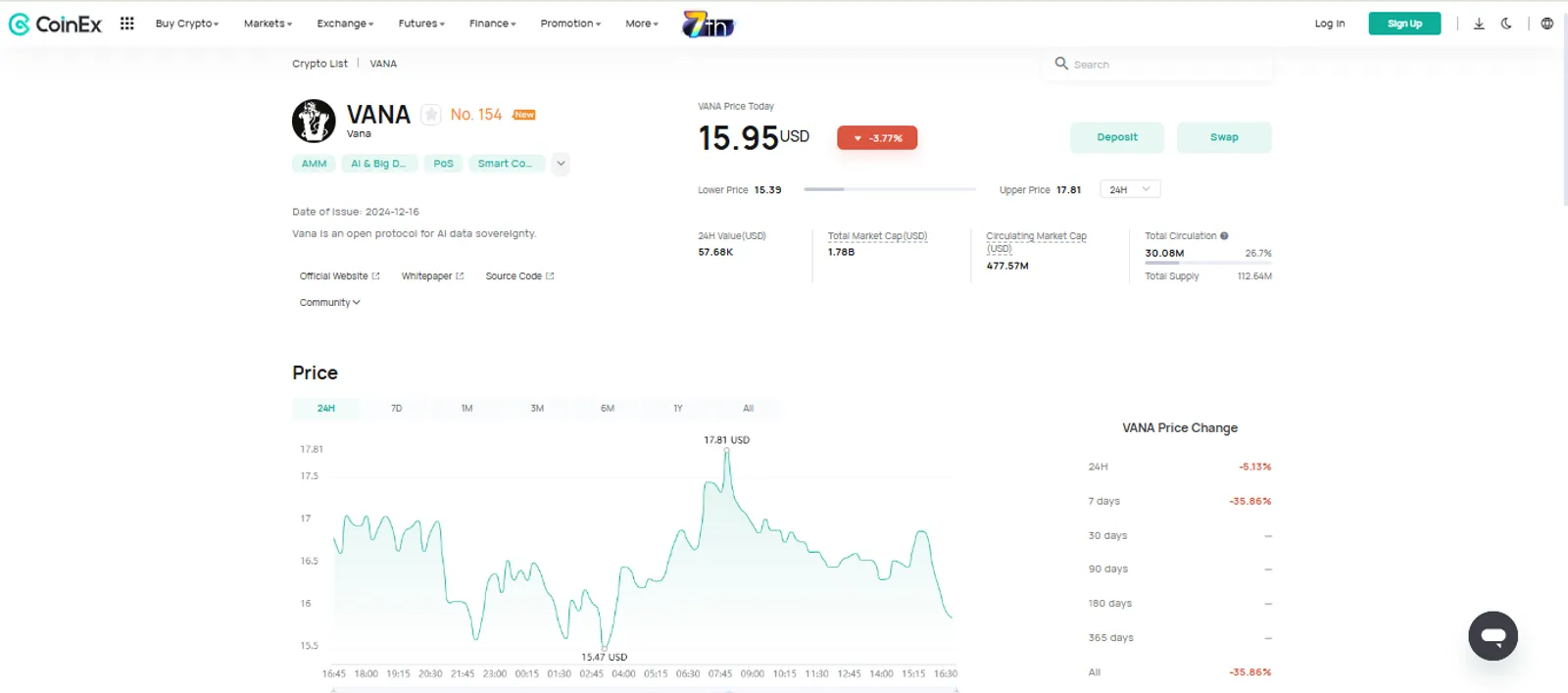Expand the Finance menu
The width and height of the screenshot is (1568, 693).
point(492,24)
